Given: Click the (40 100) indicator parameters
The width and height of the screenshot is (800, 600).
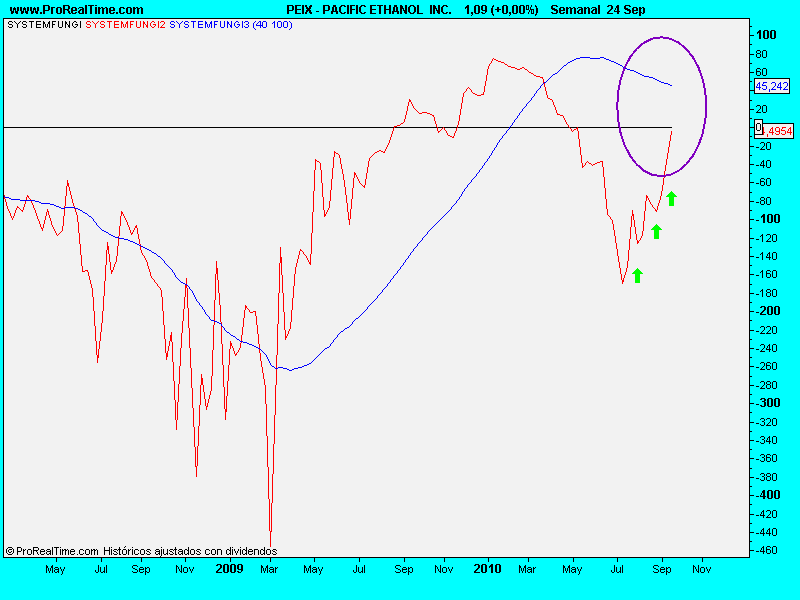Looking at the screenshot, I should click(272, 24).
